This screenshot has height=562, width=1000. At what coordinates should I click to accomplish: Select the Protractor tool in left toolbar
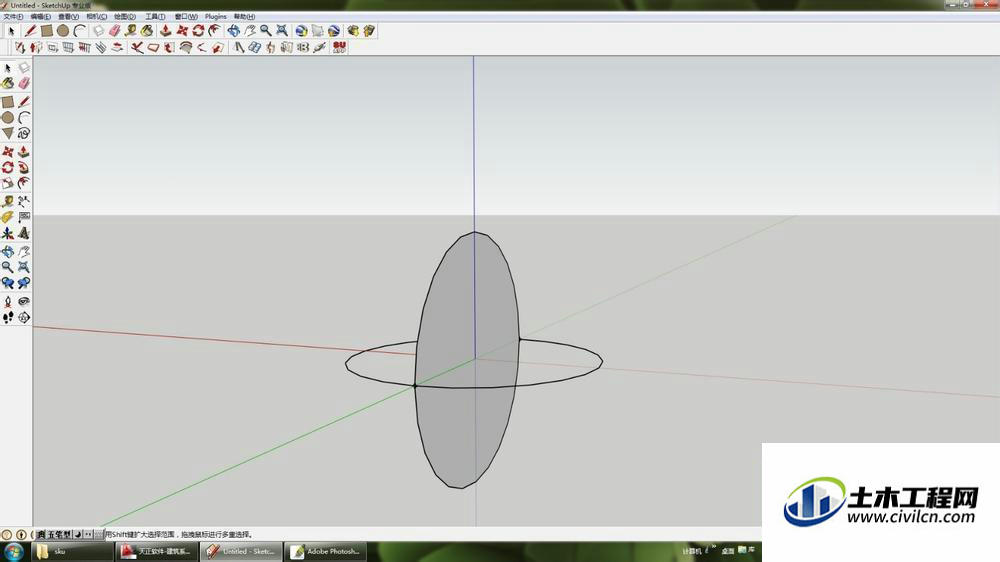coord(8,218)
